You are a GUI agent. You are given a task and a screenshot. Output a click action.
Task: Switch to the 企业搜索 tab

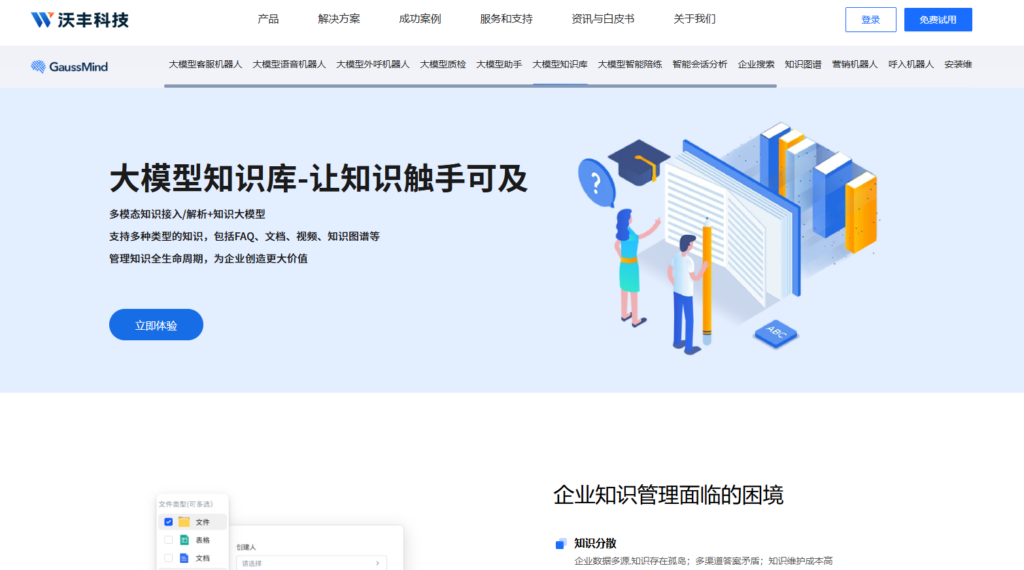tap(756, 64)
